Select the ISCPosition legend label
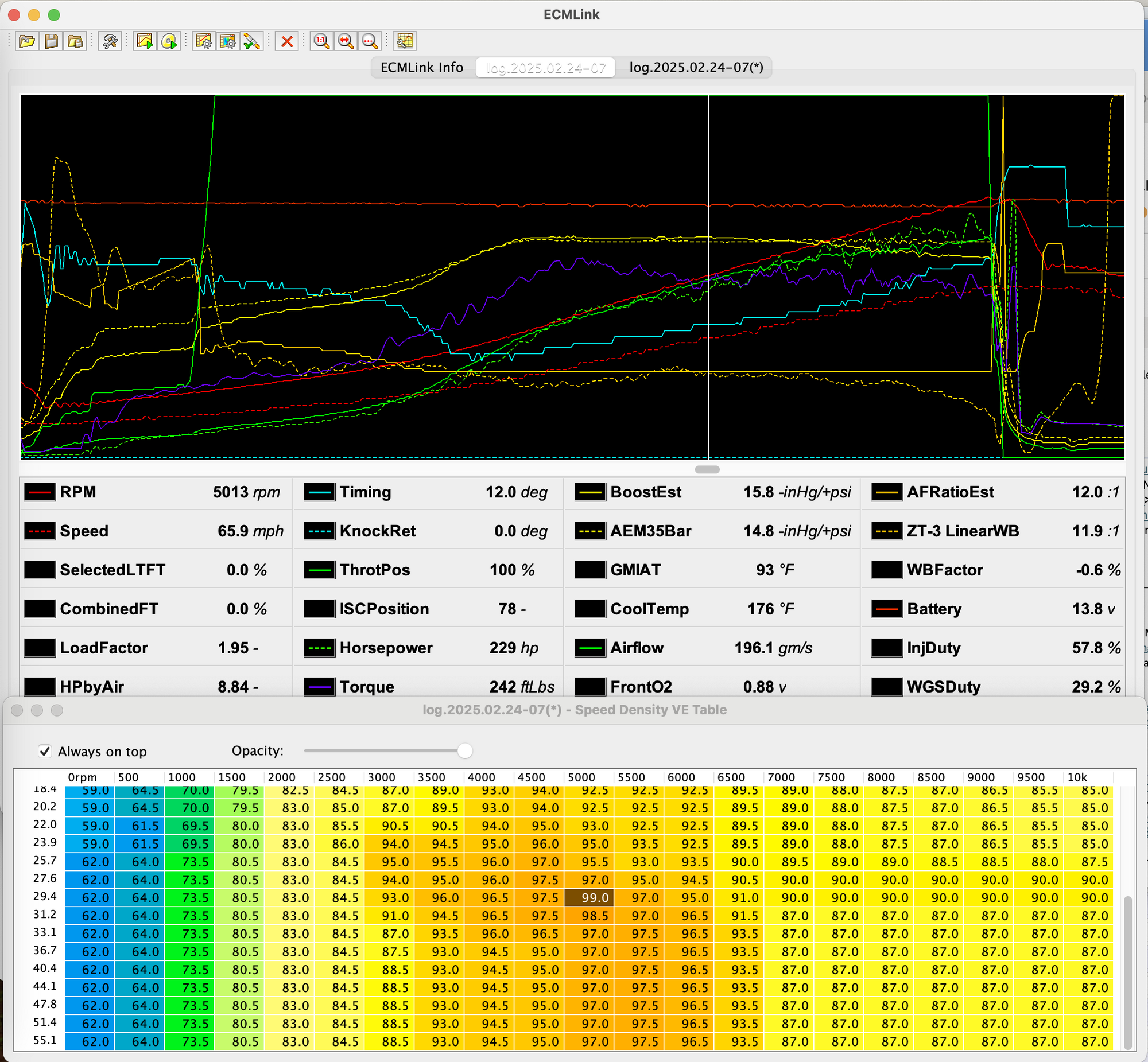The image size is (1148, 1062). click(385, 609)
